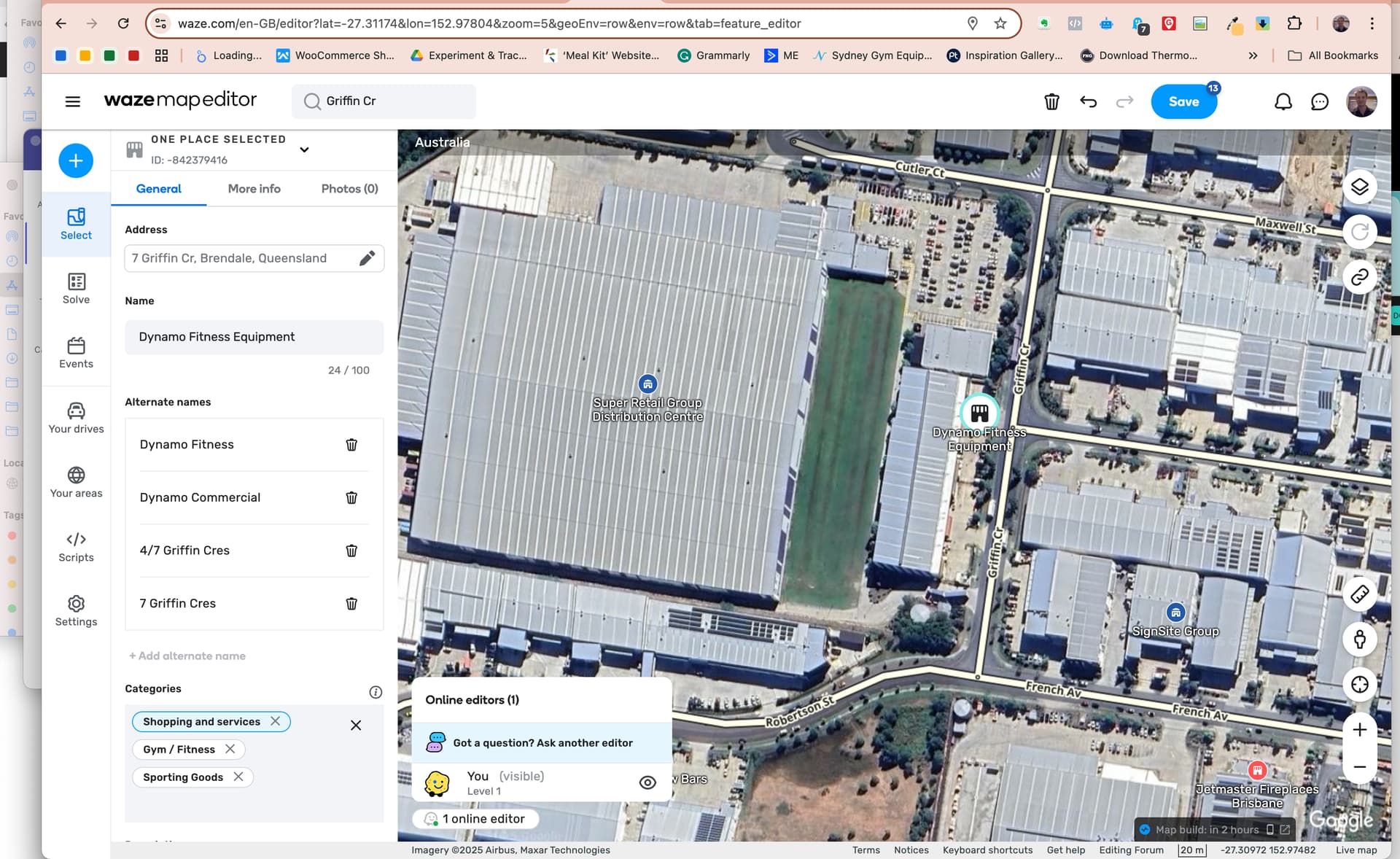Viewport: 1400px width, 859px height.
Task: Remove the Sporting Goods category tag
Action: point(238,777)
